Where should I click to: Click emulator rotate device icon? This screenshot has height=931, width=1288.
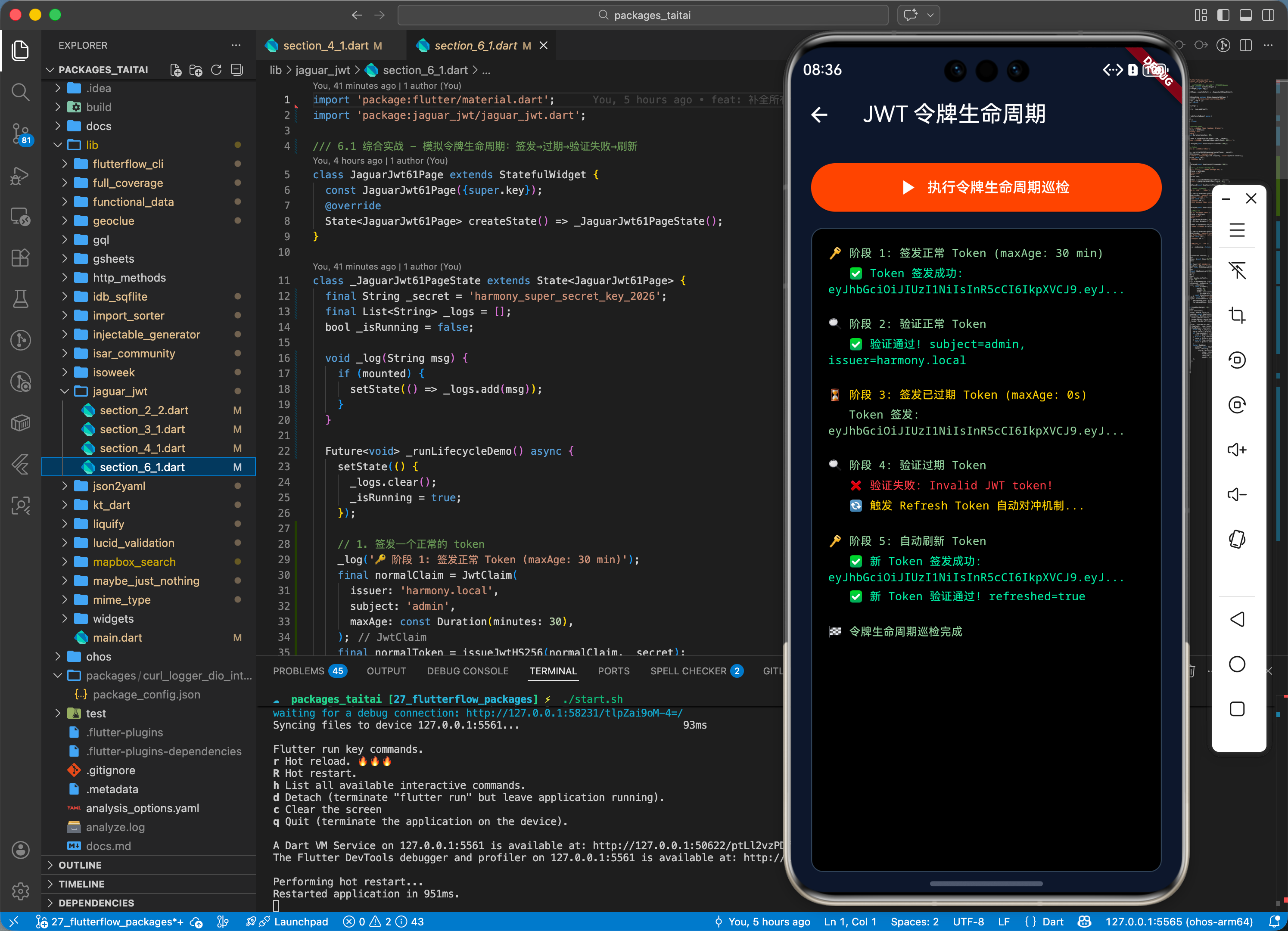click(x=1237, y=539)
